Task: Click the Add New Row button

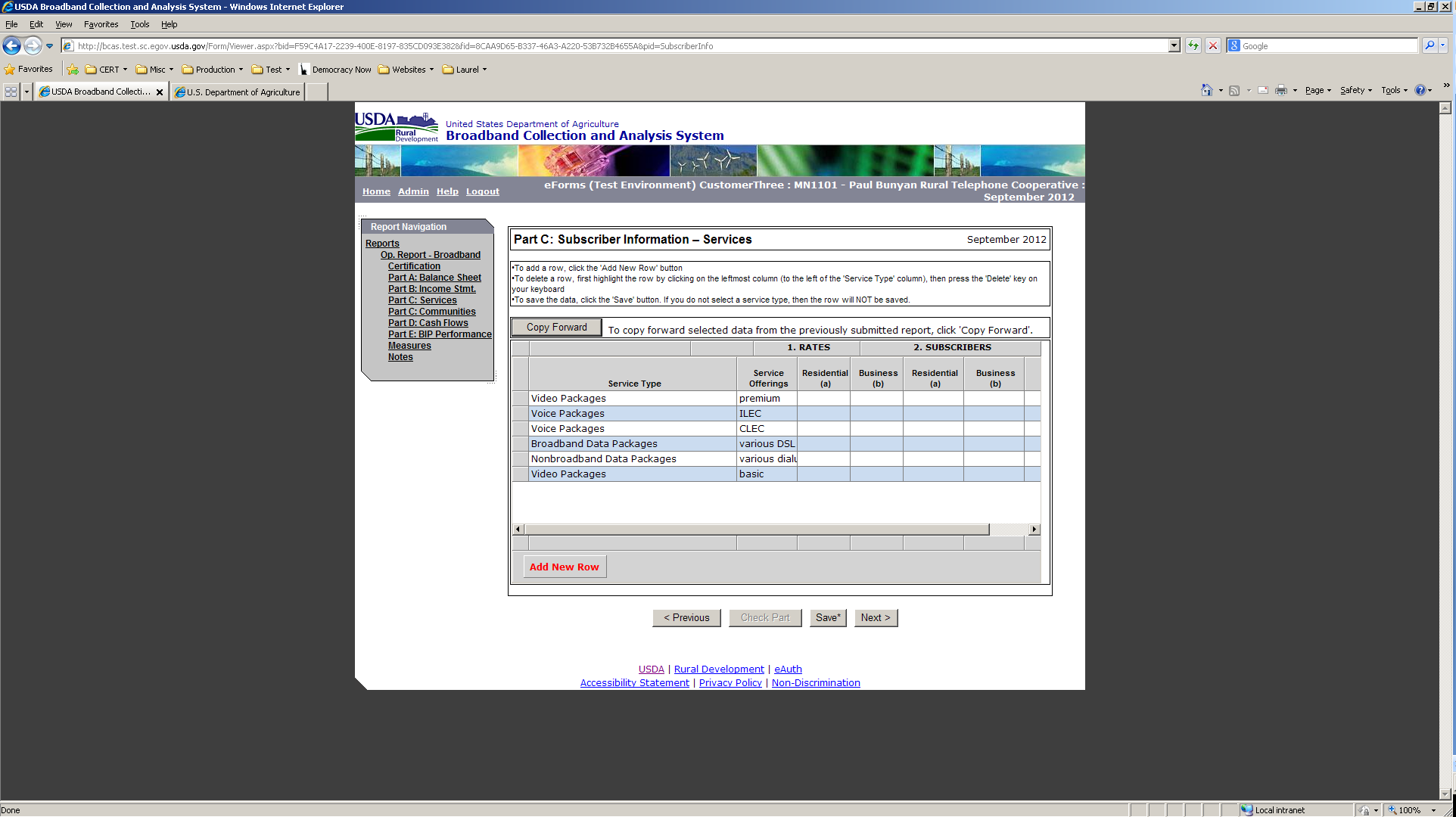Action: [x=564, y=567]
